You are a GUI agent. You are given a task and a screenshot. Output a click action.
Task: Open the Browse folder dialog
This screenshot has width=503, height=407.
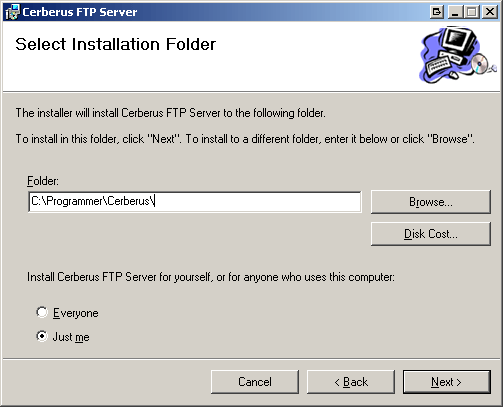coord(431,202)
